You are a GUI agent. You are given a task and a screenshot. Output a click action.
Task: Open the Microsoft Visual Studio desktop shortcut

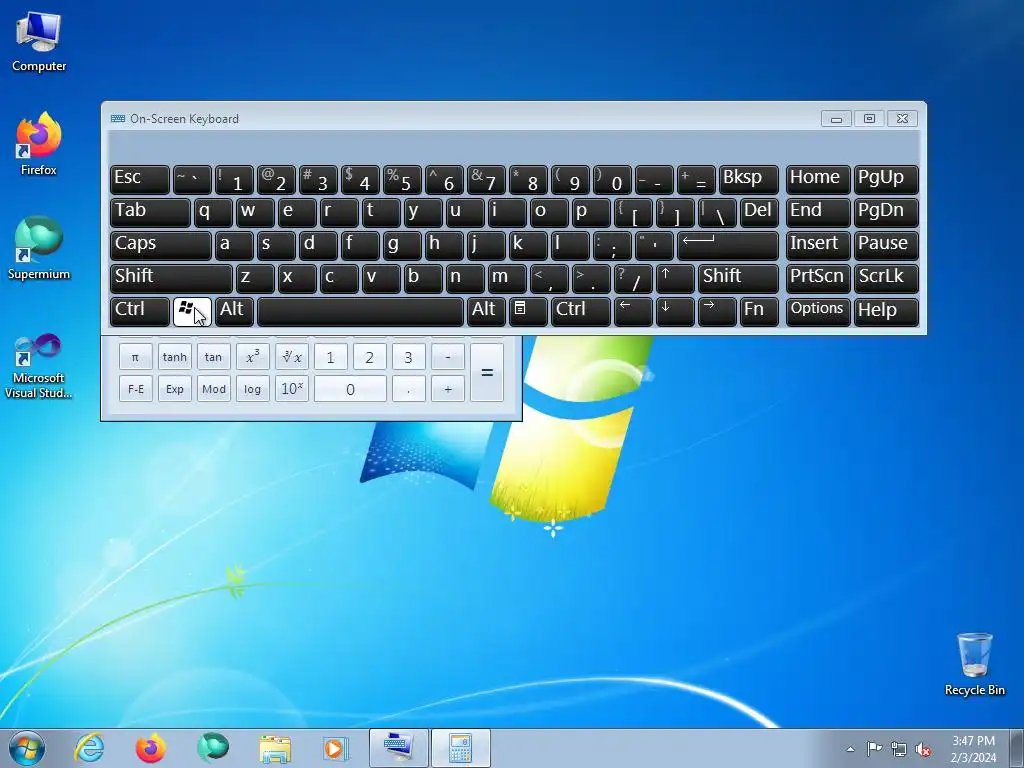pos(39,366)
